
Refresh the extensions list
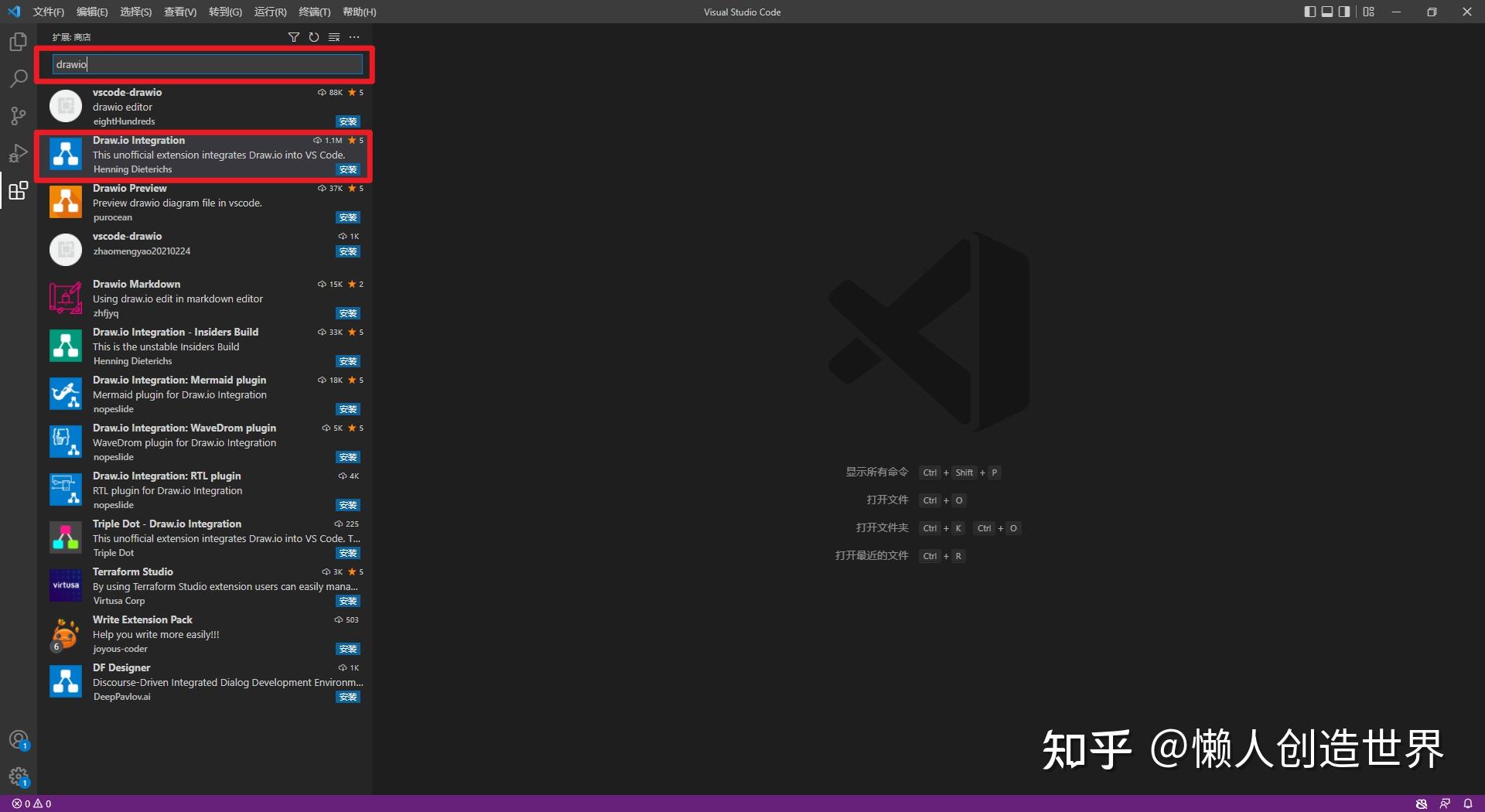coord(313,36)
